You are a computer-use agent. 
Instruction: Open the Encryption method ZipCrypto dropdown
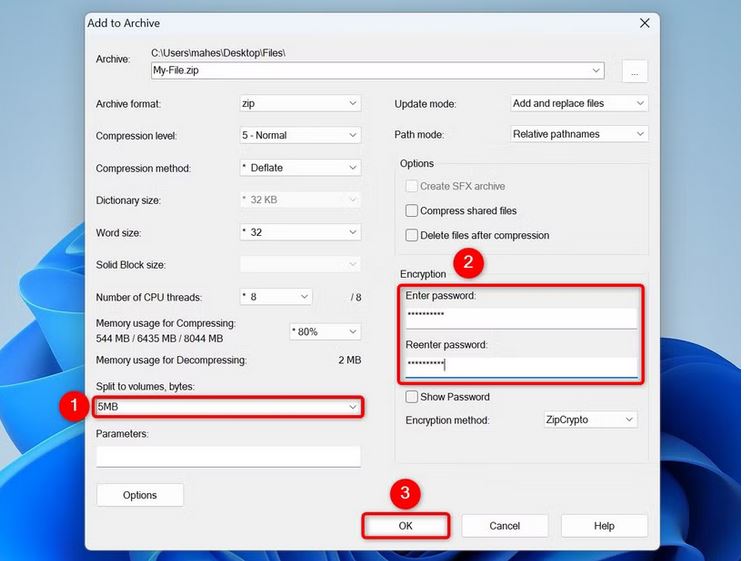590,420
